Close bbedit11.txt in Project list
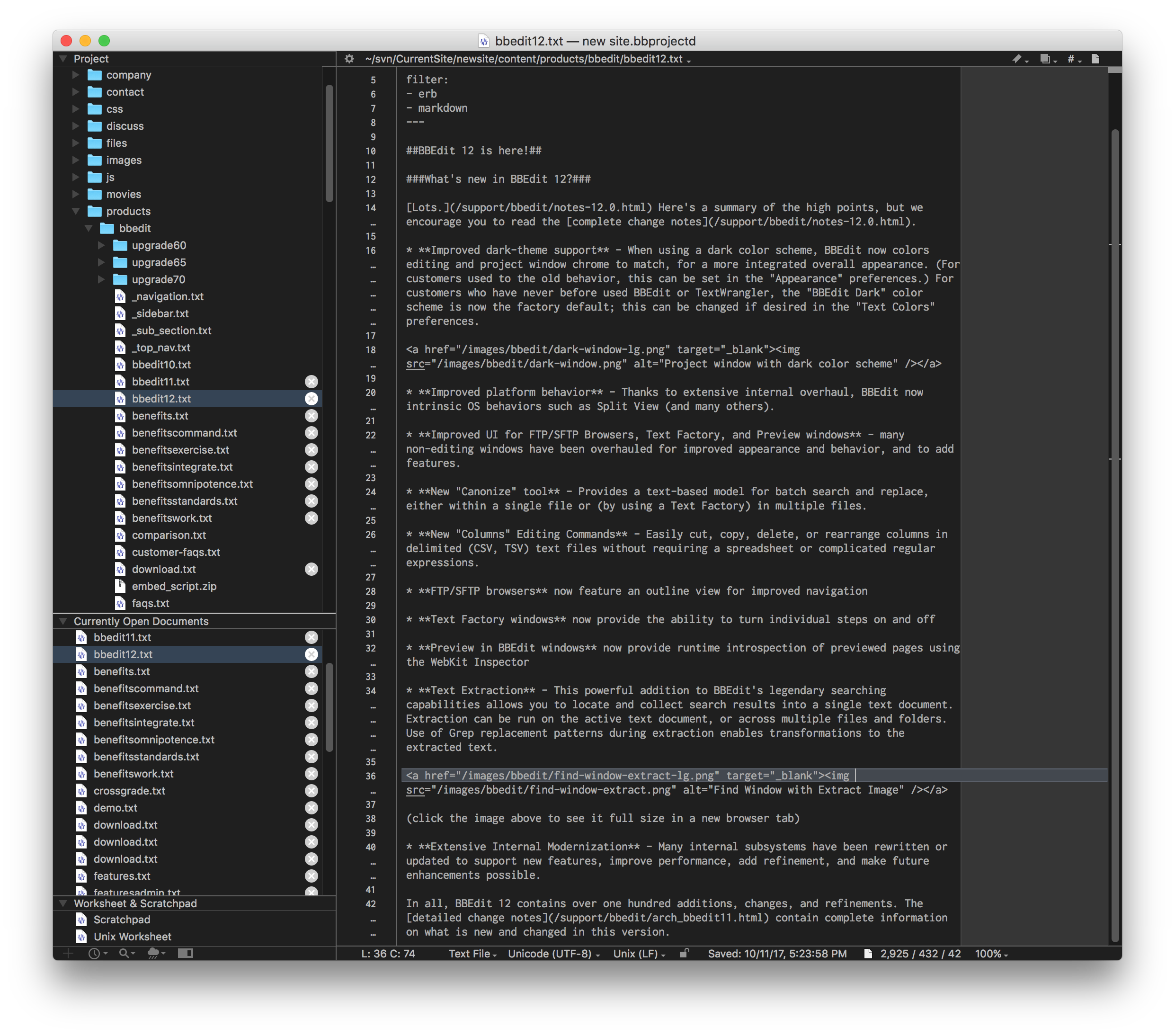Screen dimensions: 1175x1036 311,382
